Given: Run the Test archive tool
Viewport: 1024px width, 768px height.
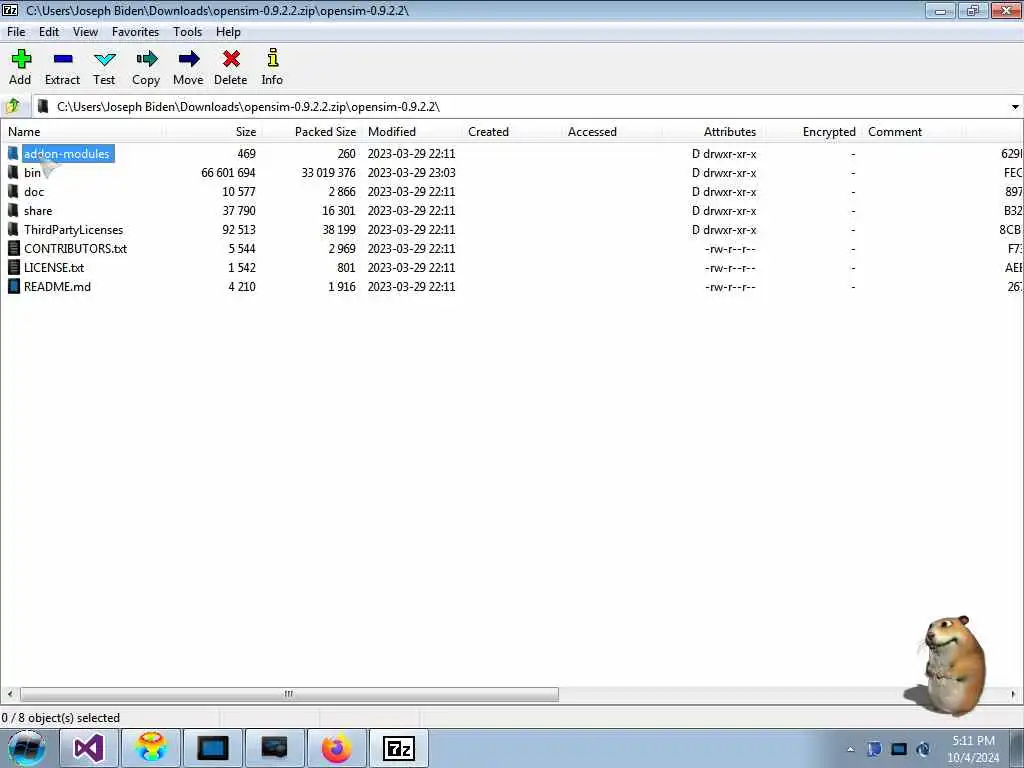Looking at the screenshot, I should coord(104,67).
